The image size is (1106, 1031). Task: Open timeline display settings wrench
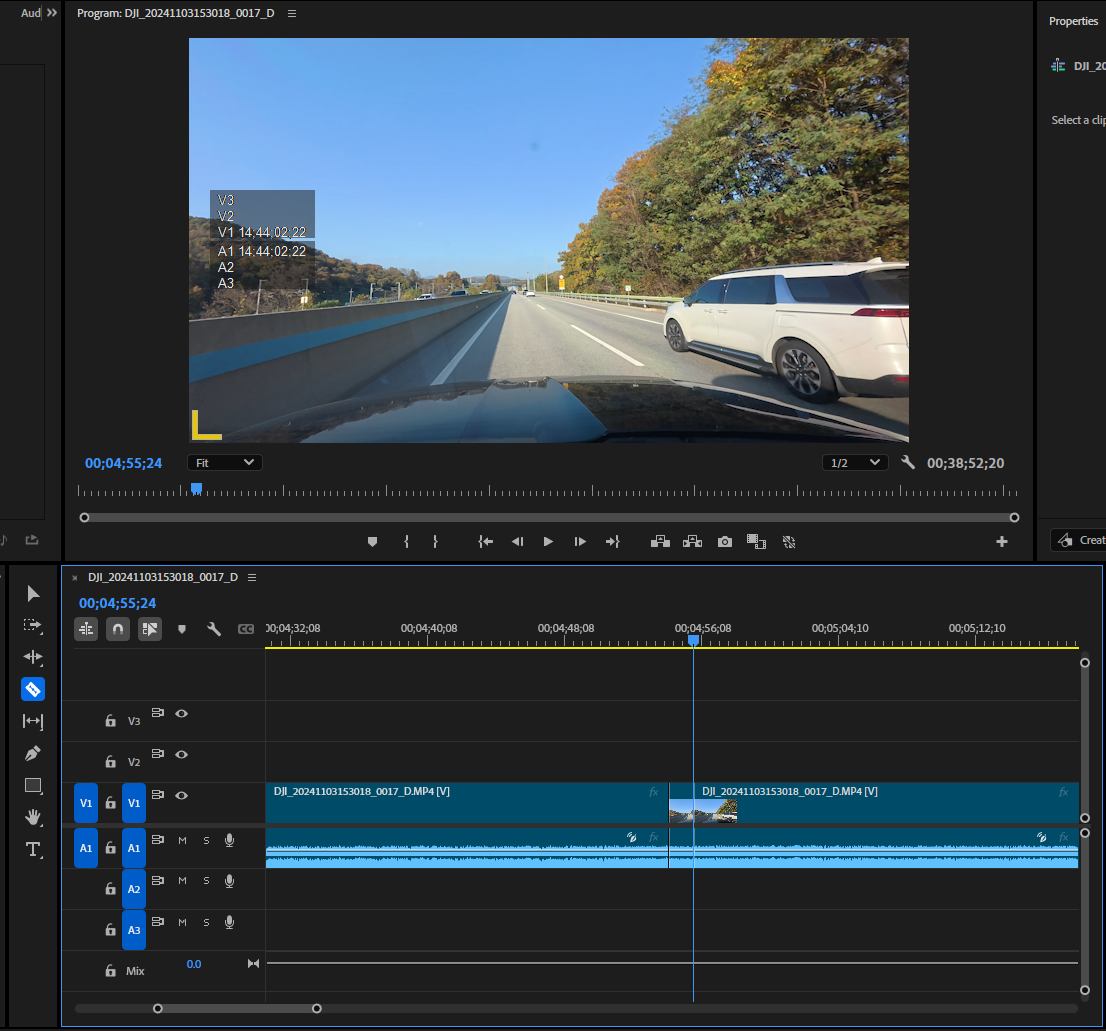tap(213, 629)
